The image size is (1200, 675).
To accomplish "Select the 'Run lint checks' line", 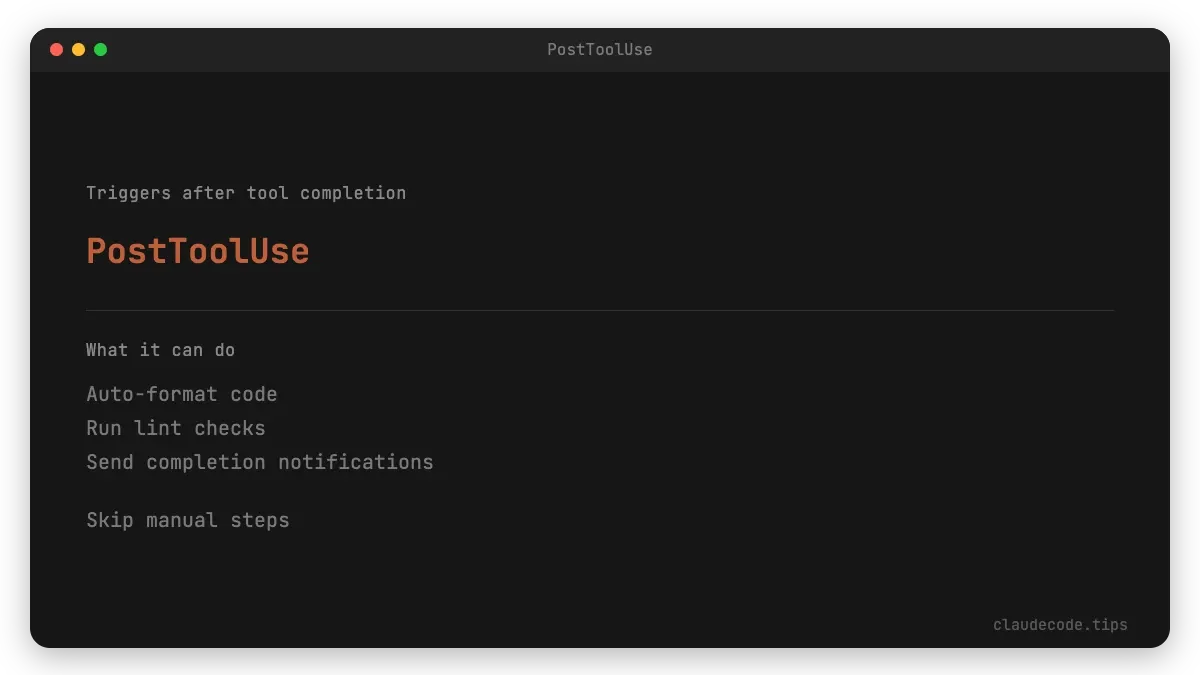I will [176, 428].
